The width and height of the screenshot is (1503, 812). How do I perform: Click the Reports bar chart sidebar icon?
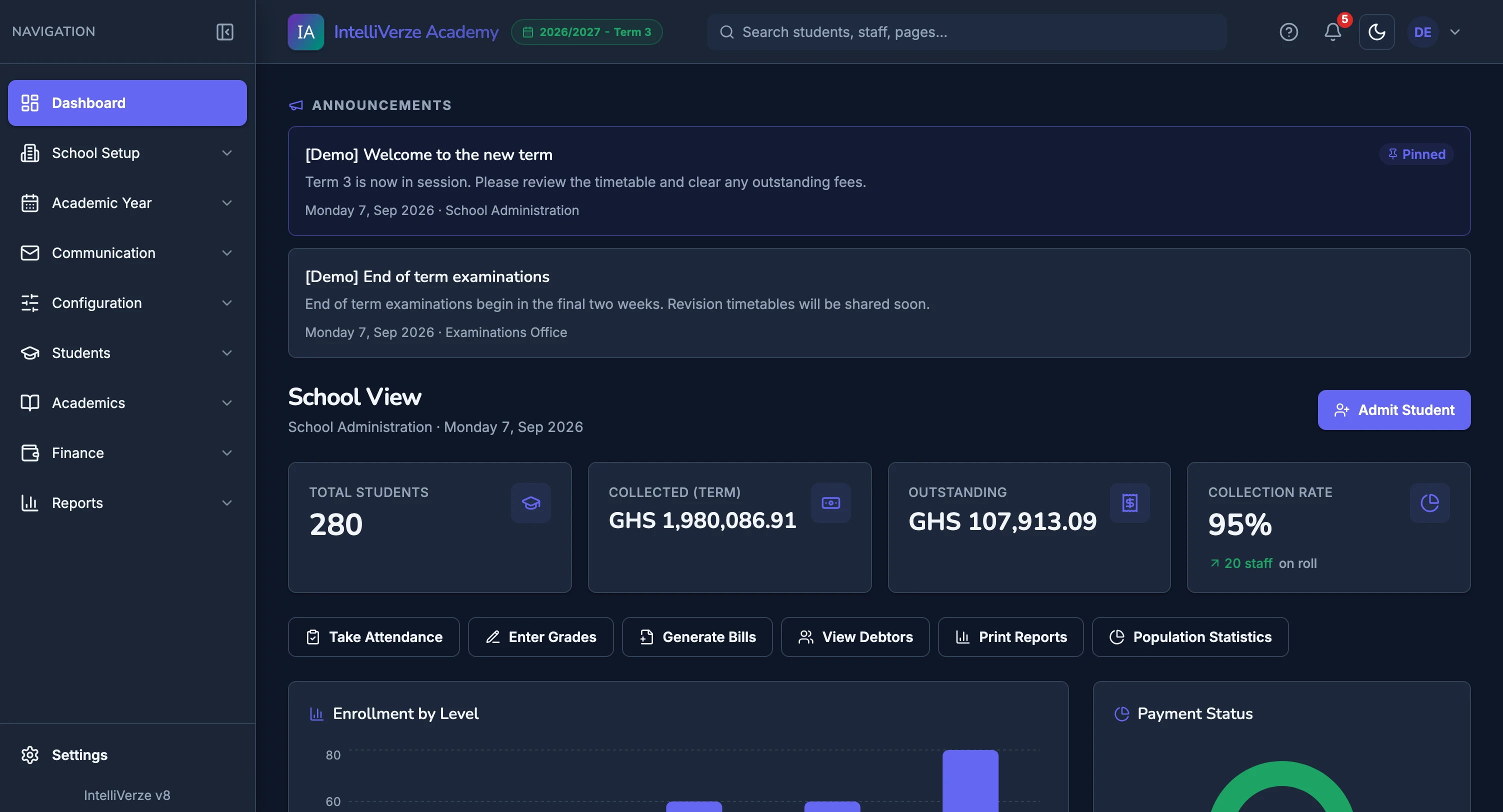pyautogui.click(x=30, y=503)
